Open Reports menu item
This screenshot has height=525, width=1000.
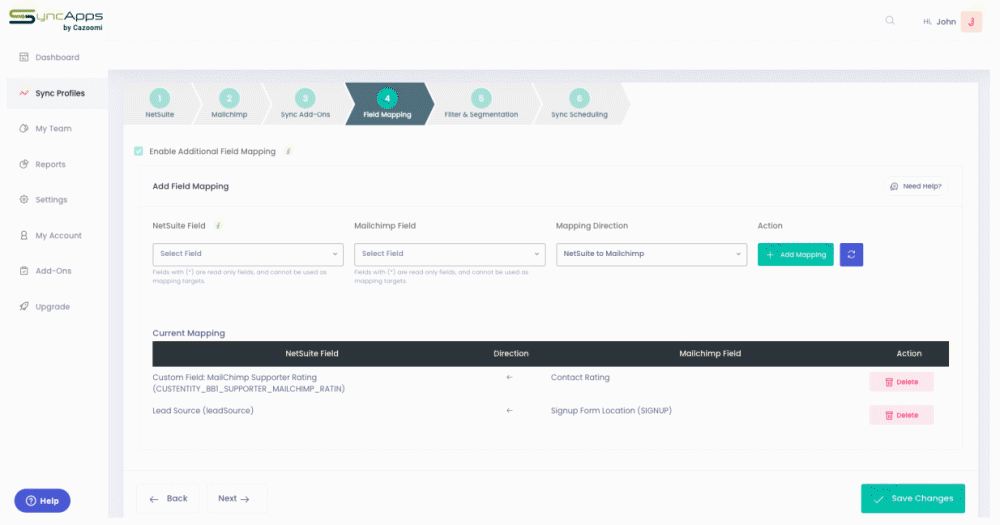coord(50,164)
